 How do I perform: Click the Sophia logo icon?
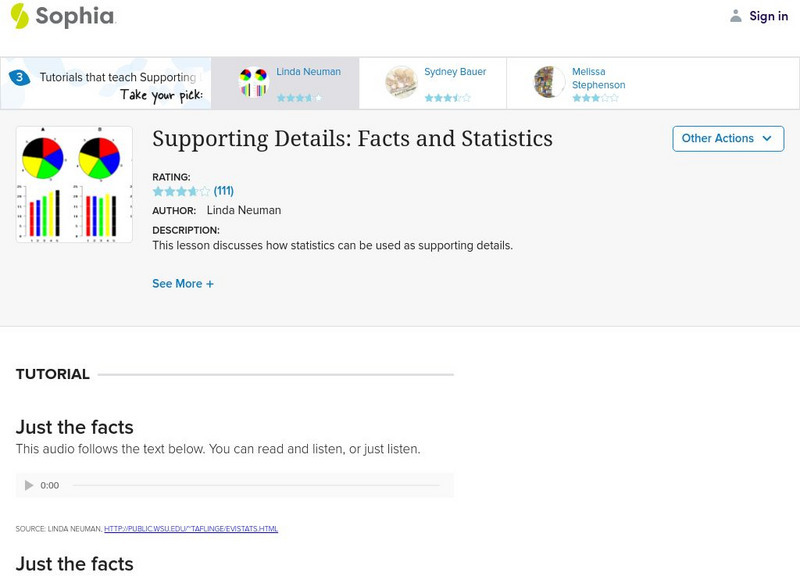[20, 16]
